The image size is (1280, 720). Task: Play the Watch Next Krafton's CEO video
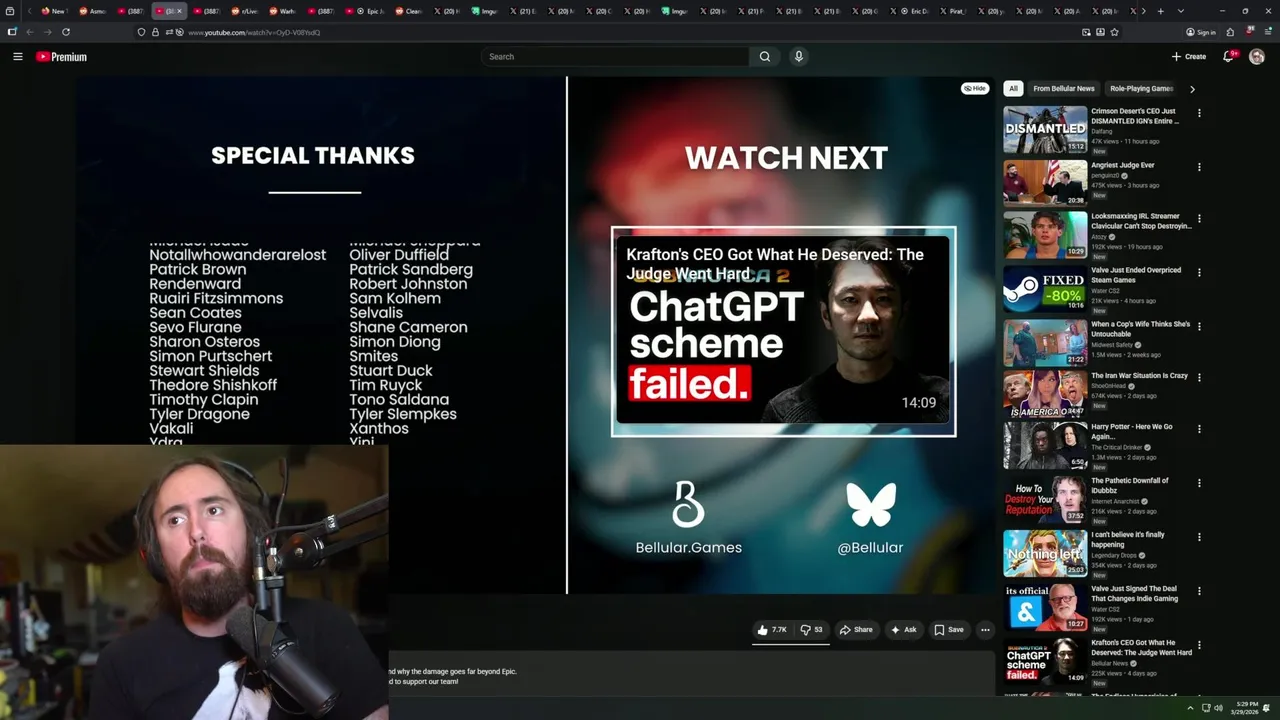tap(784, 332)
